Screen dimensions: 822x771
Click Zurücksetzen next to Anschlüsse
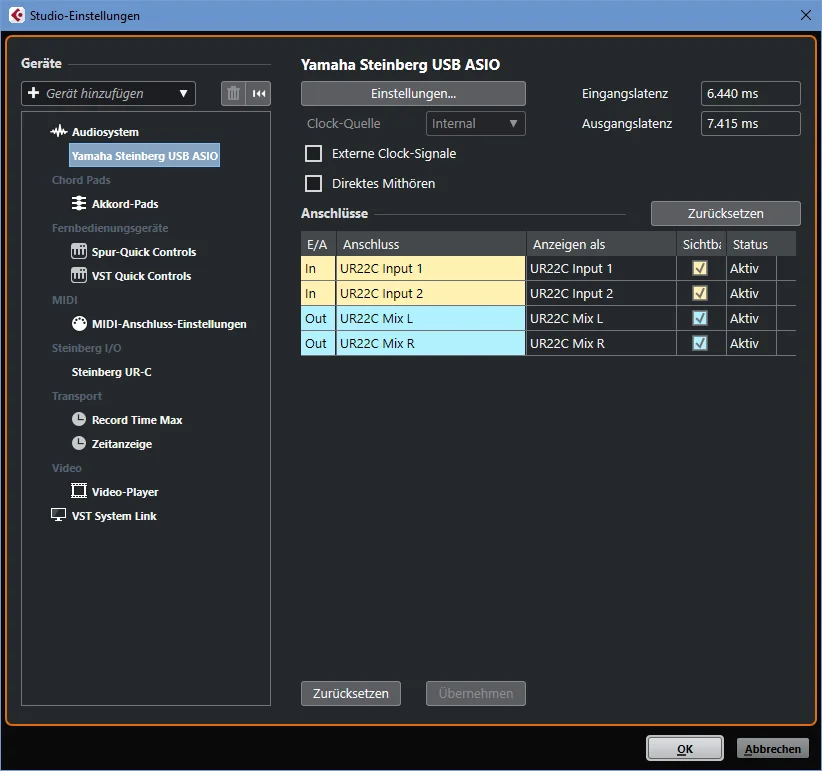tap(726, 213)
